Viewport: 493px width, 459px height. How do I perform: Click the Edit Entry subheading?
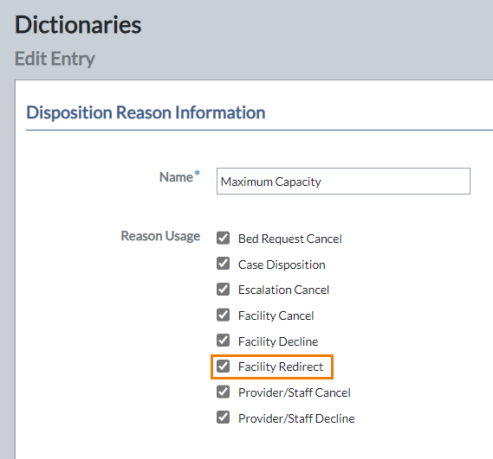tap(55, 59)
